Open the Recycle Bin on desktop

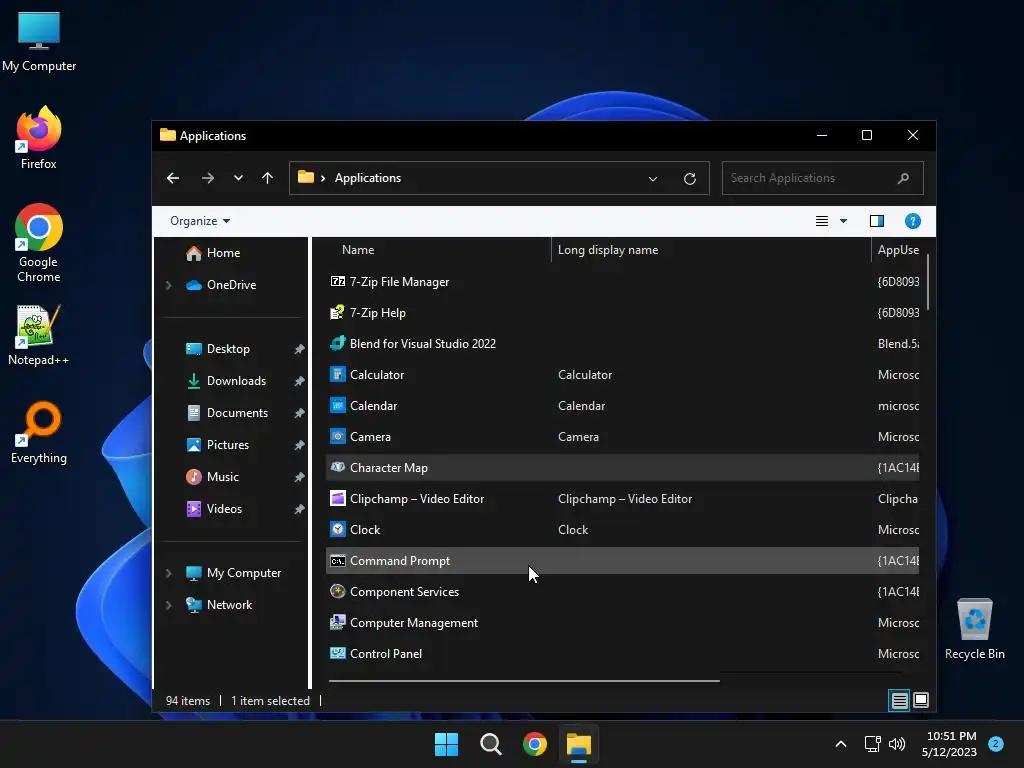pyautogui.click(x=974, y=629)
